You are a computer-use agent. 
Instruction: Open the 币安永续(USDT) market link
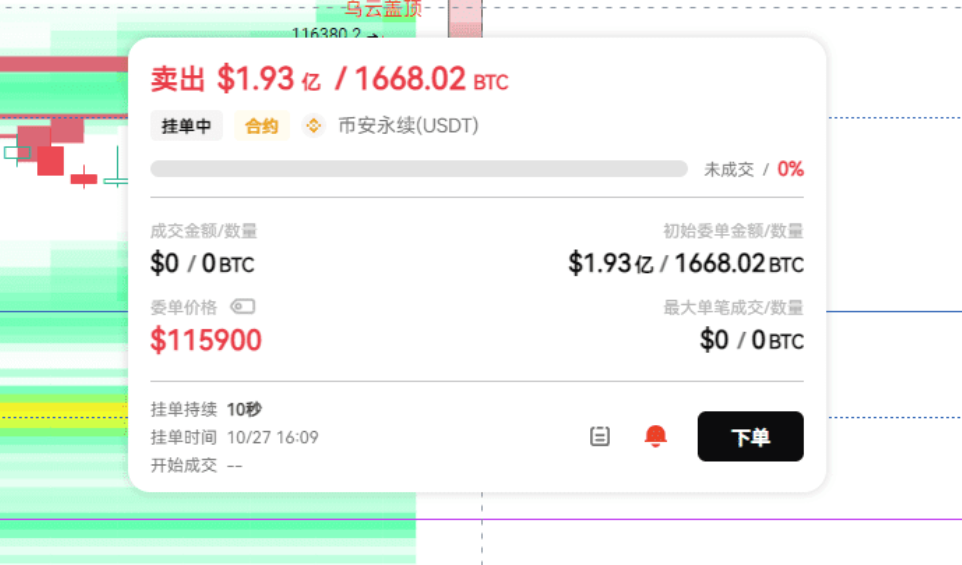click(408, 126)
